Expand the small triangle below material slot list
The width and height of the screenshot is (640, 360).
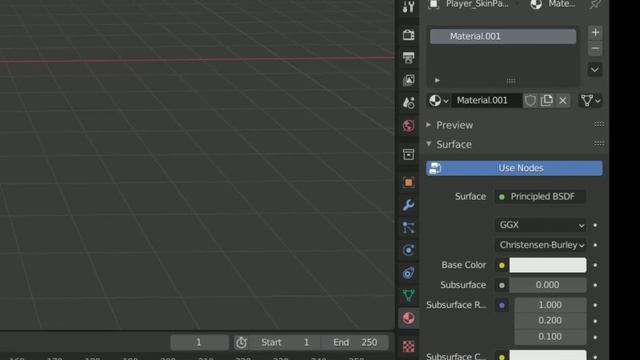[x=437, y=80]
